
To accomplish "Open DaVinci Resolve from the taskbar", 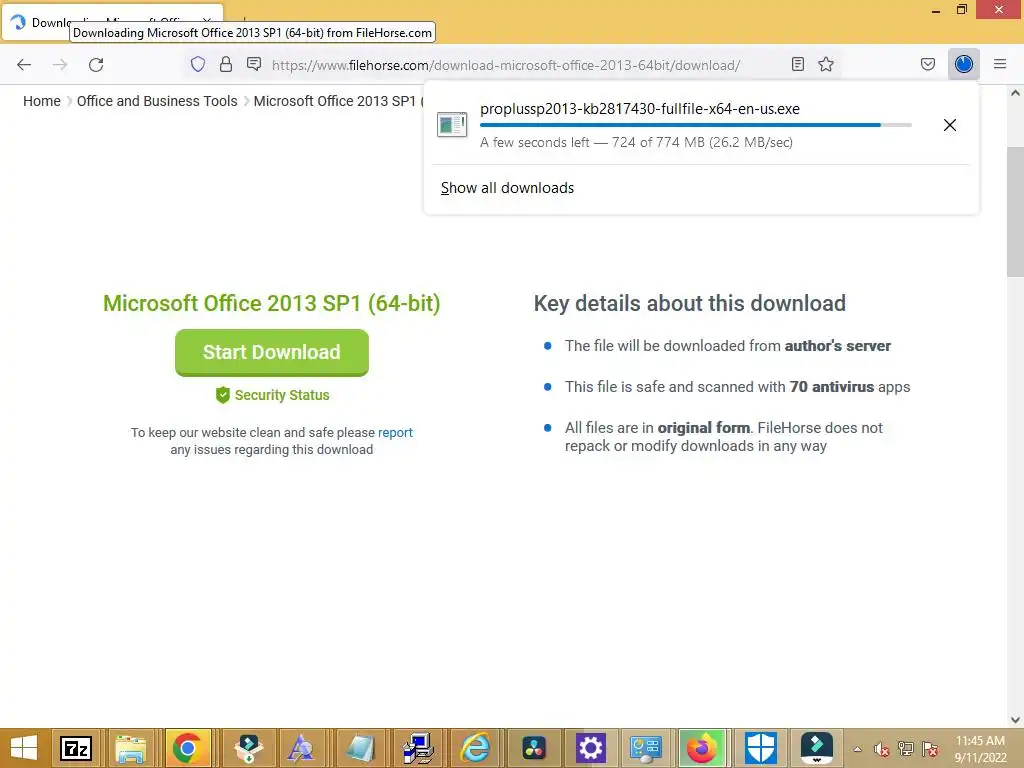I will pyautogui.click(x=534, y=748).
